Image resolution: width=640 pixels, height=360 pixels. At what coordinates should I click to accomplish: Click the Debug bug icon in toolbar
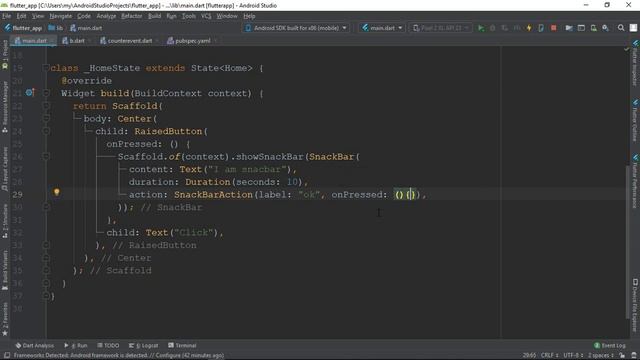[x=493, y=28]
